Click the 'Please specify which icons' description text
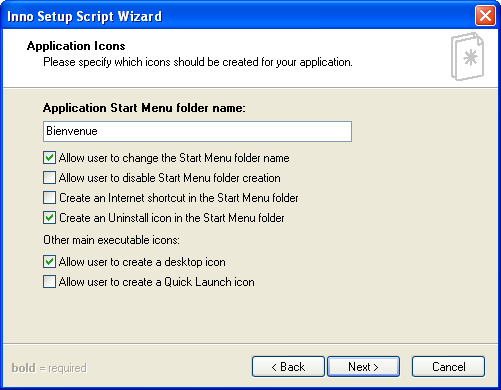Screen dimensions: 501x390 198,62
